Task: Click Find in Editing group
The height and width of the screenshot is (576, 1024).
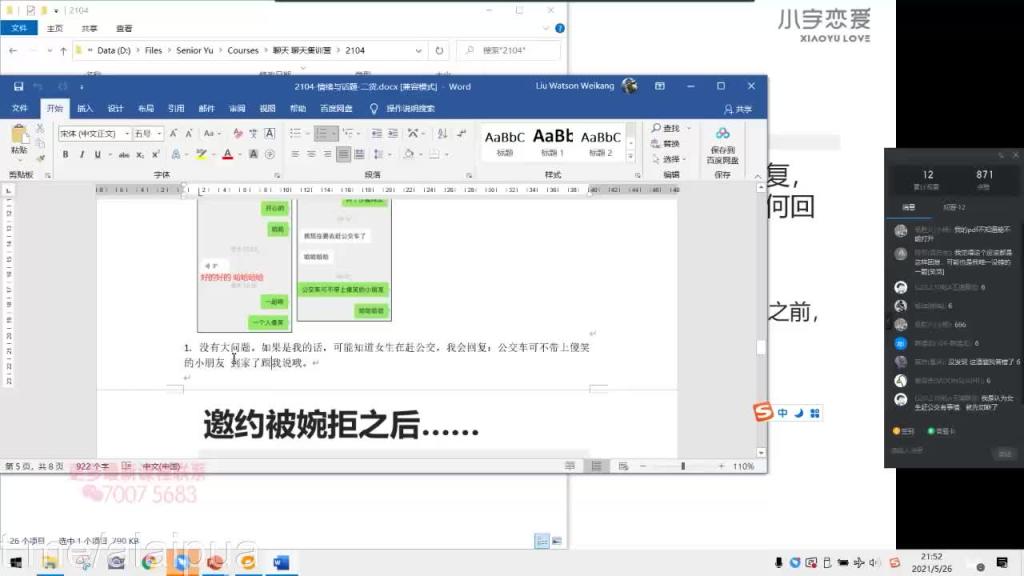Action: pyautogui.click(x=666, y=128)
